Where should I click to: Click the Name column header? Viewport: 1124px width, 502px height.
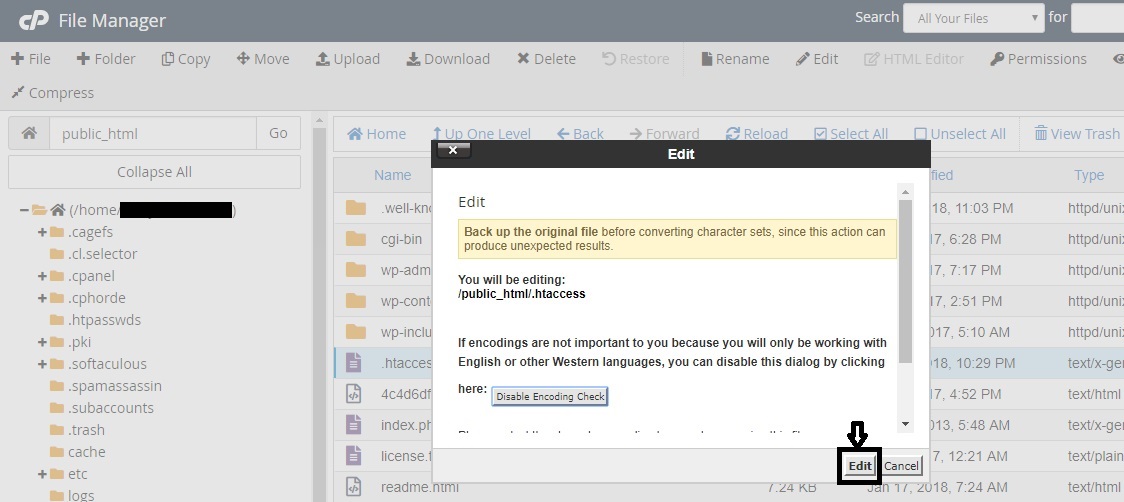[392, 175]
